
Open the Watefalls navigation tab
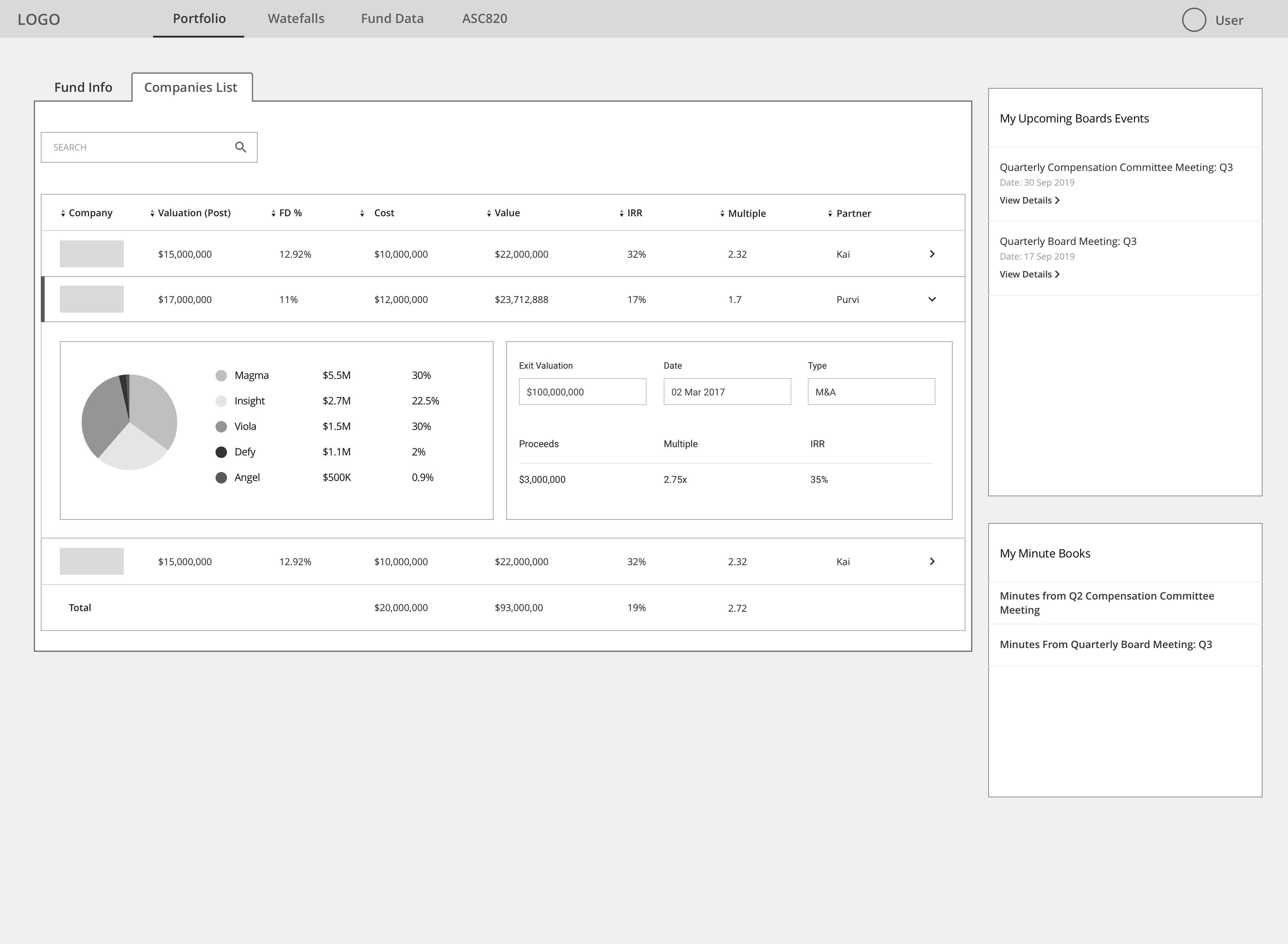click(x=296, y=19)
